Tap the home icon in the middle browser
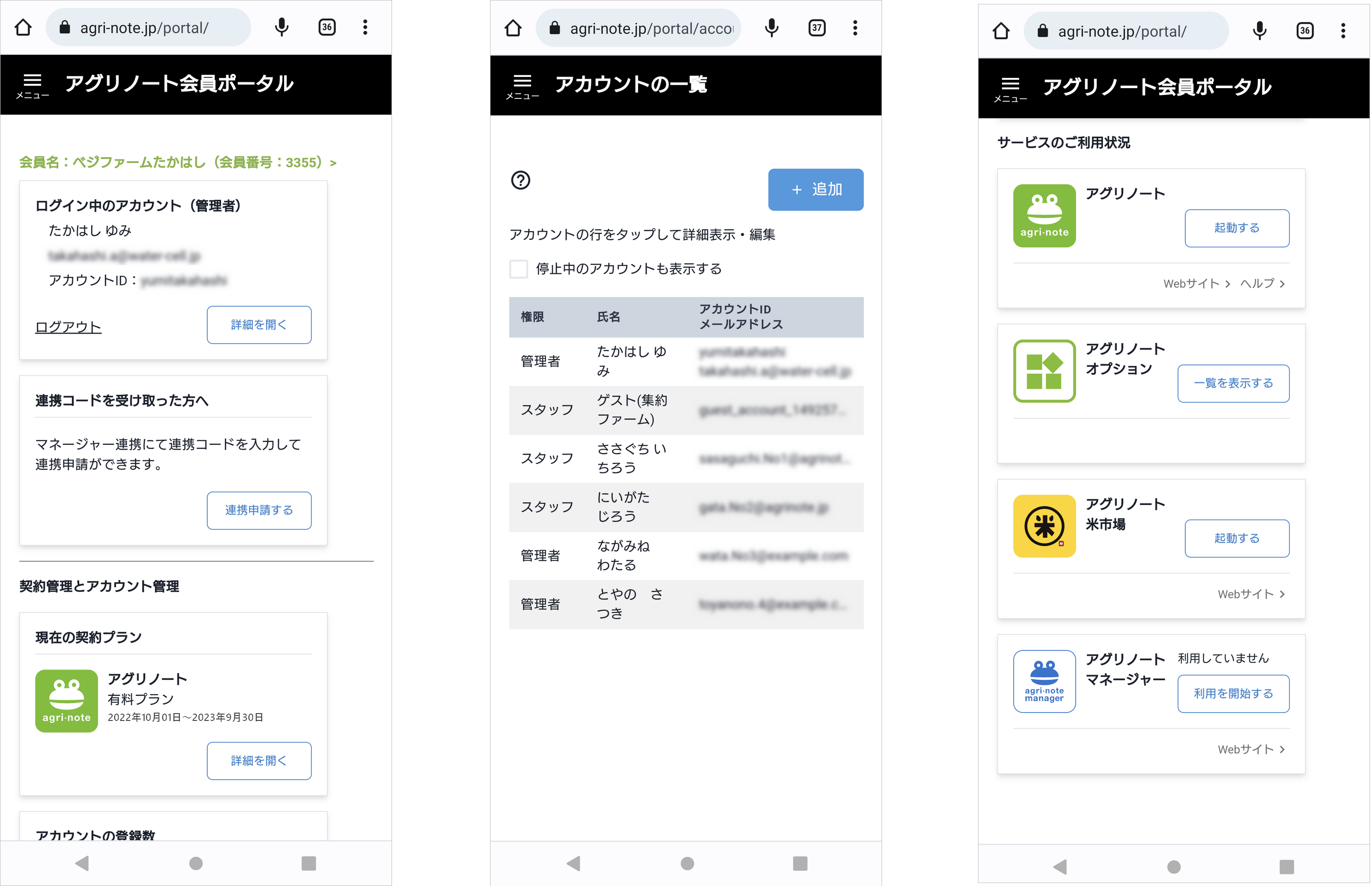1372x886 pixels. pos(513,27)
